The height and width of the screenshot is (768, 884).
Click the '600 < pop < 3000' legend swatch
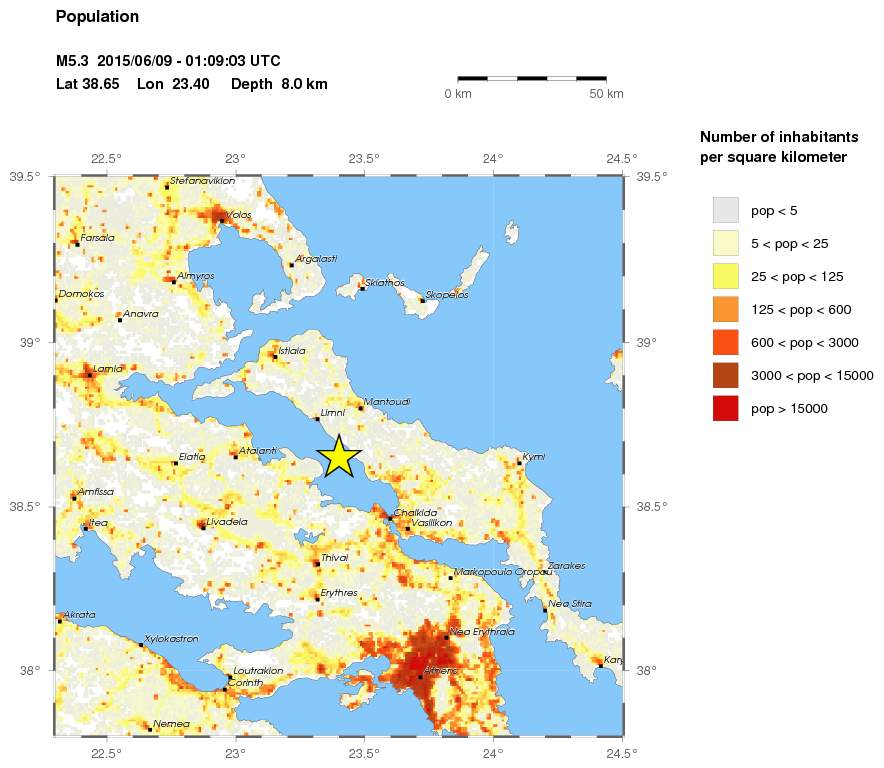725,342
